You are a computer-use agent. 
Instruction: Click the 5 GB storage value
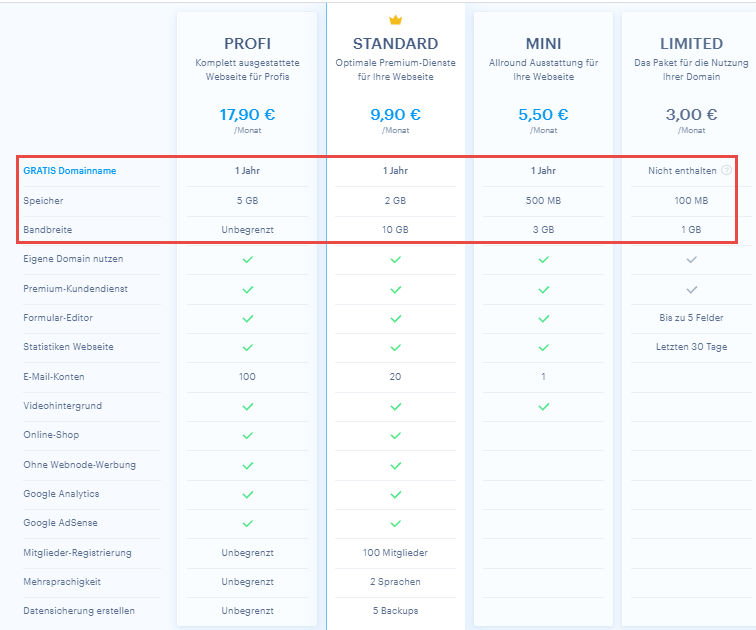[x=247, y=201]
